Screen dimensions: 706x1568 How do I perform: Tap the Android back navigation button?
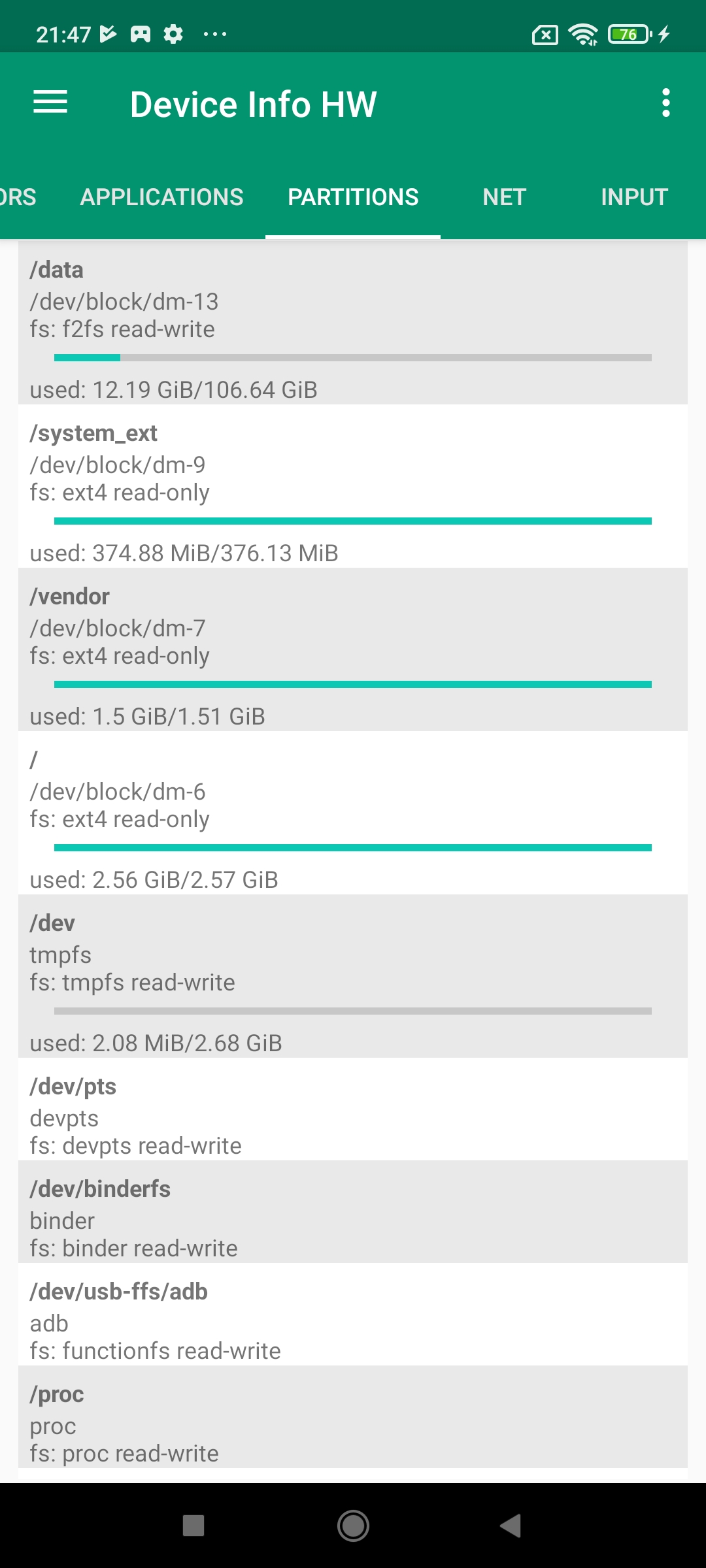[511, 1526]
